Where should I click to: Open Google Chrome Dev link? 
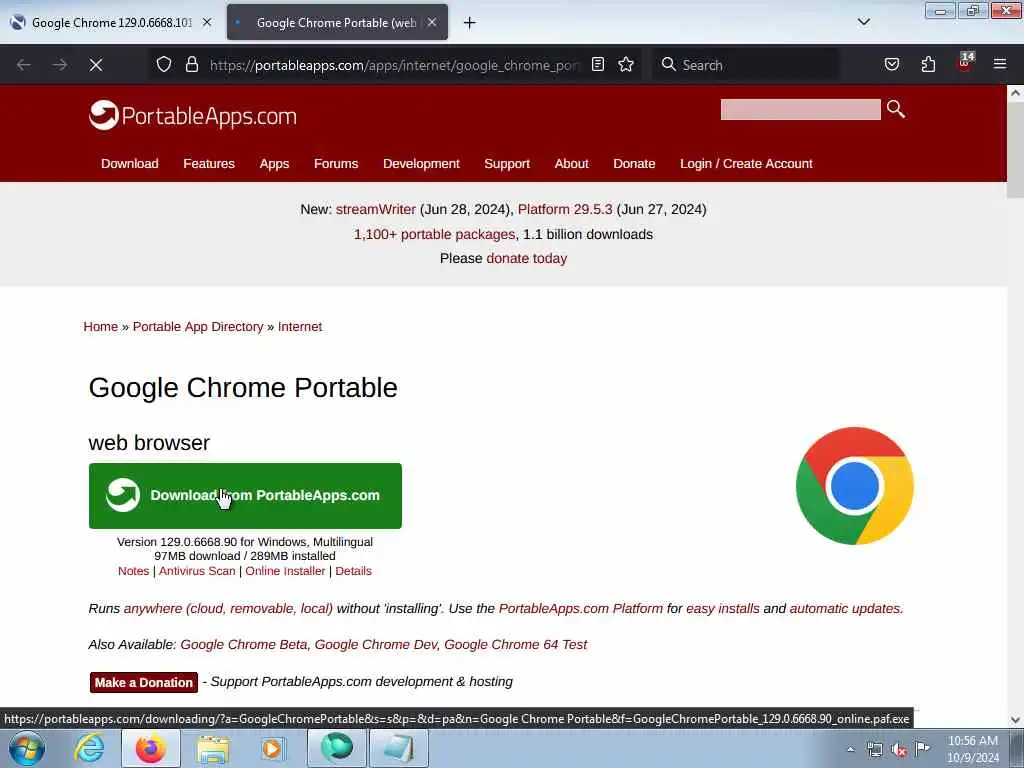tap(376, 645)
